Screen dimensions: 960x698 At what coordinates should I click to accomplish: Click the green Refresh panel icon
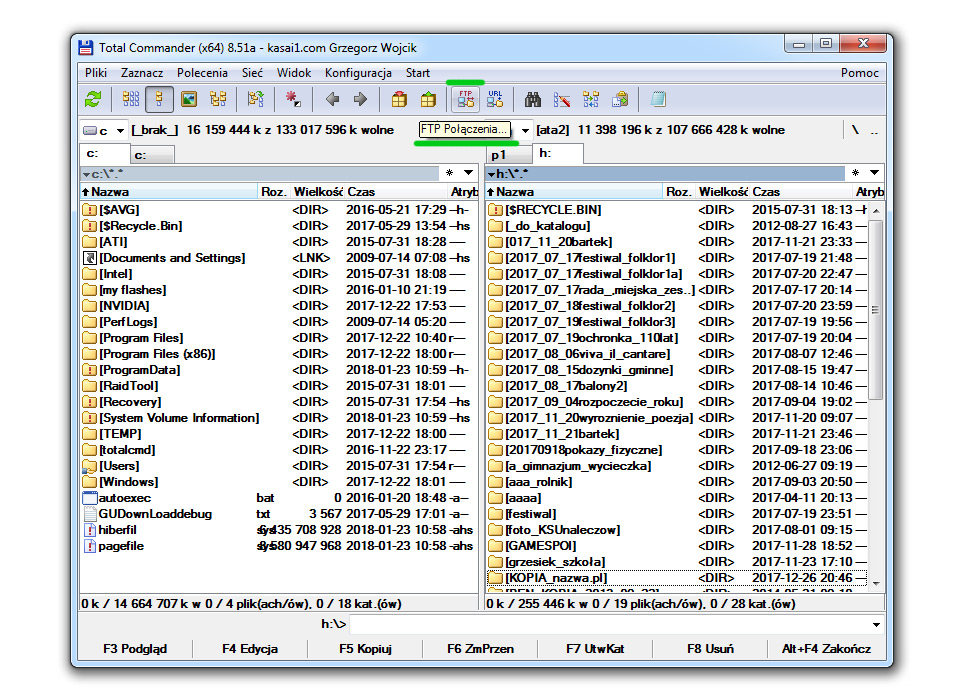point(94,99)
